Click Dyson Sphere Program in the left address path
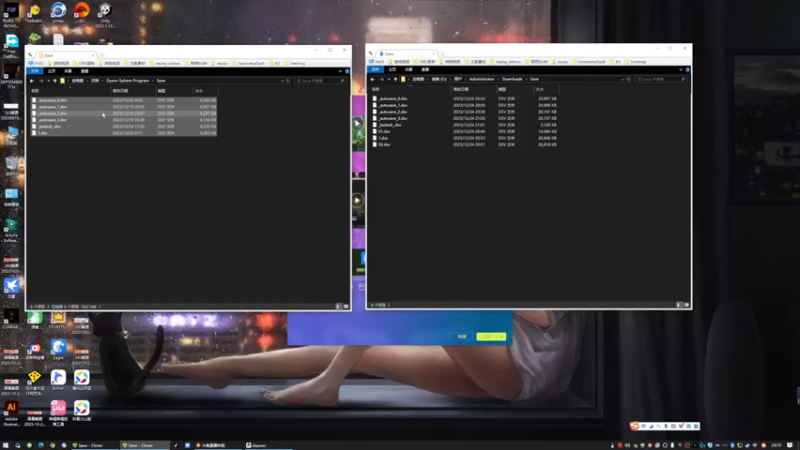The height and width of the screenshot is (450, 800). tap(128, 81)
